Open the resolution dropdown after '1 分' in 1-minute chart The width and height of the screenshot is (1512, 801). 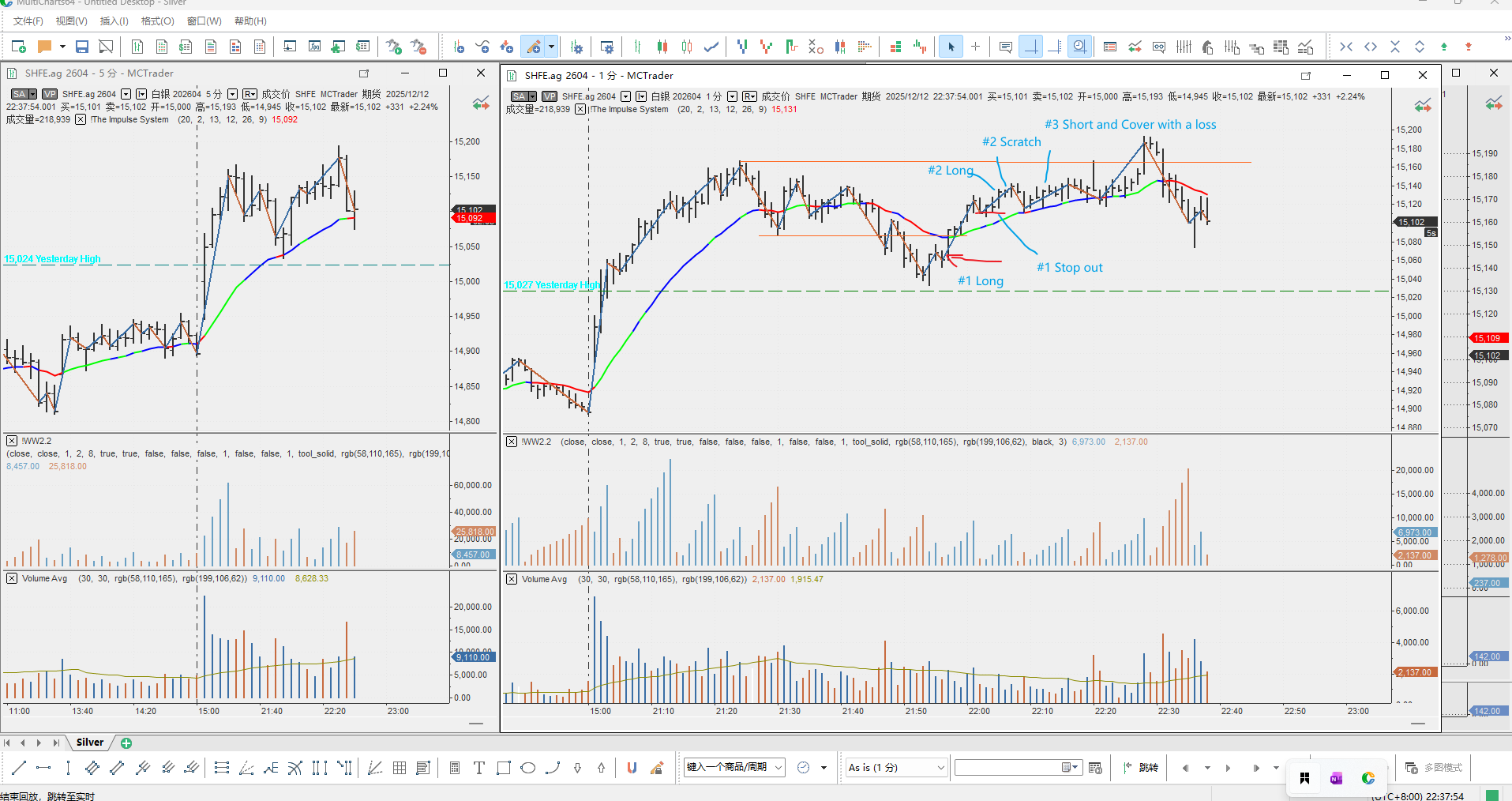click(732, 96)
